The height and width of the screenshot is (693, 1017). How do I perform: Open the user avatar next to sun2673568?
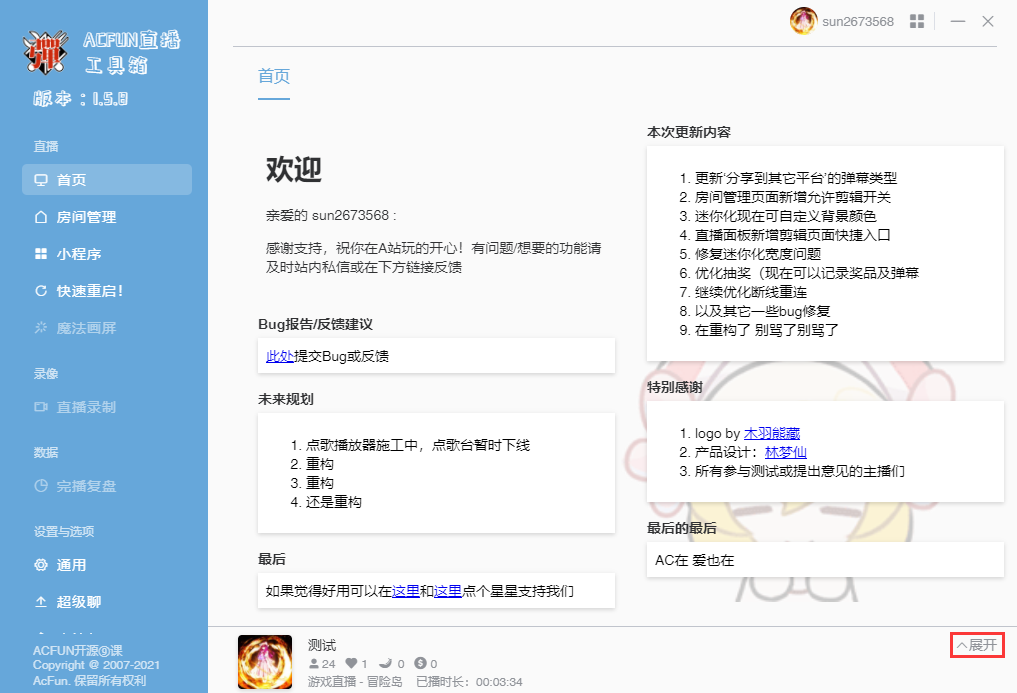[x=803, y=21]
